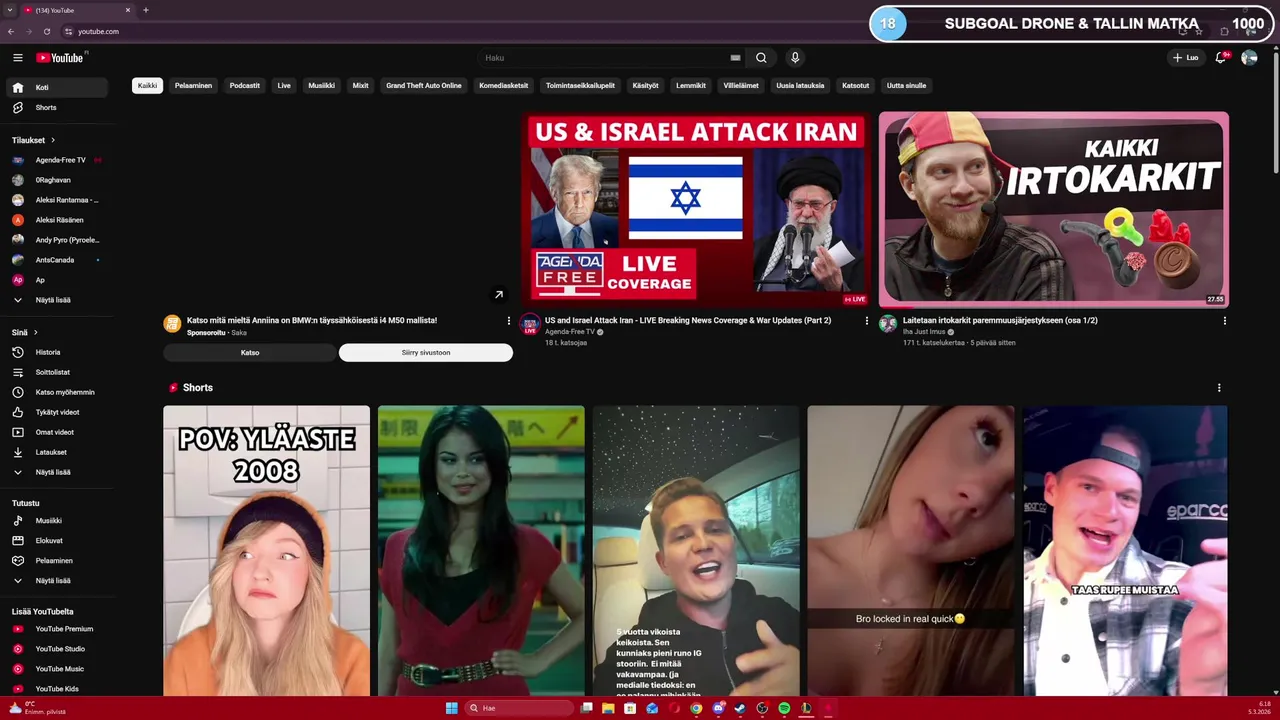1280x720 pixels.
Task: Expand Näytä lisää under Sinä section
Action: (55, 472)
